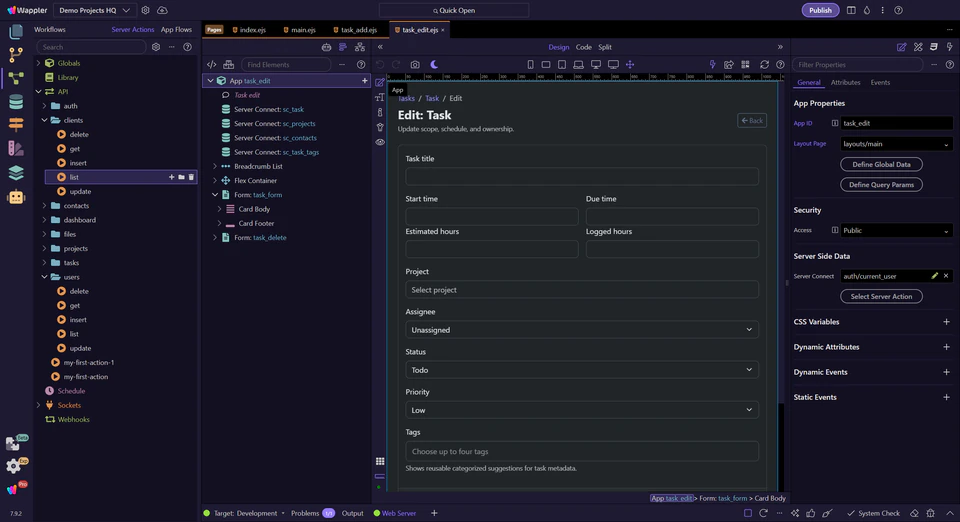Expand the right panel with double chevron
The width and height of the screenshot is (960, 522).
[780, 47]
